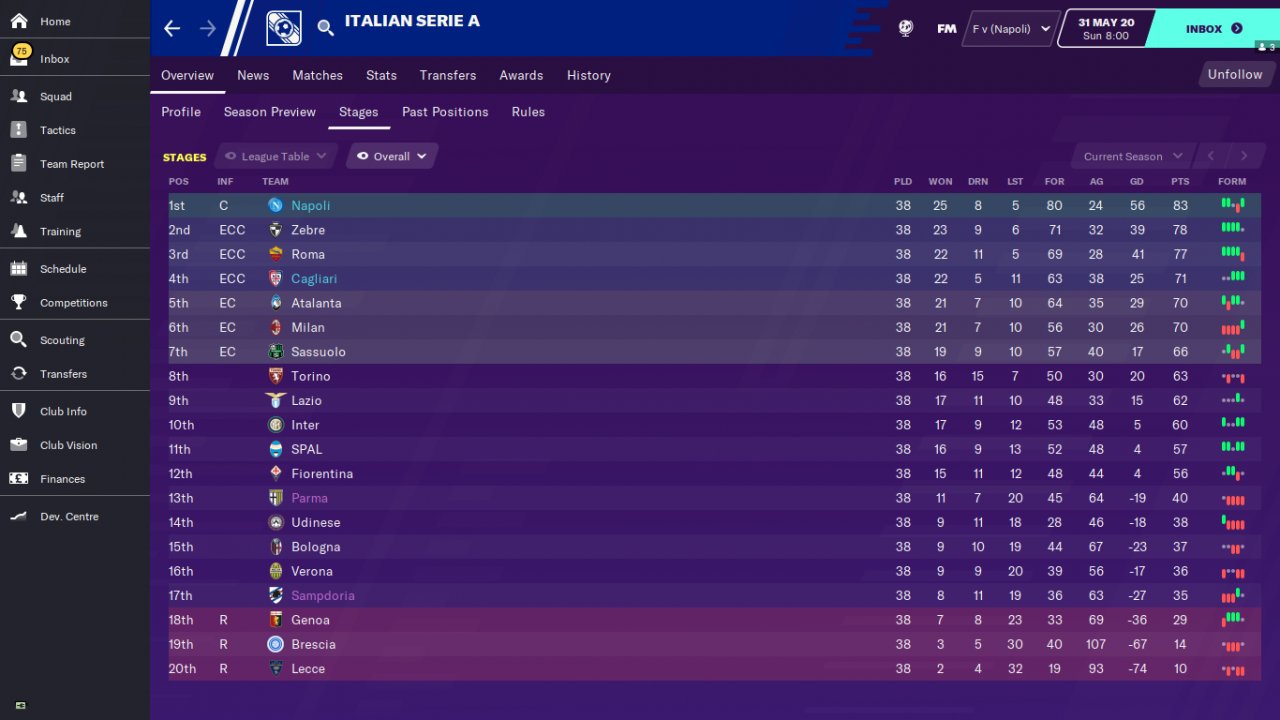
Task: Open Scouting in the sidebar
Action: coord(62,340)
